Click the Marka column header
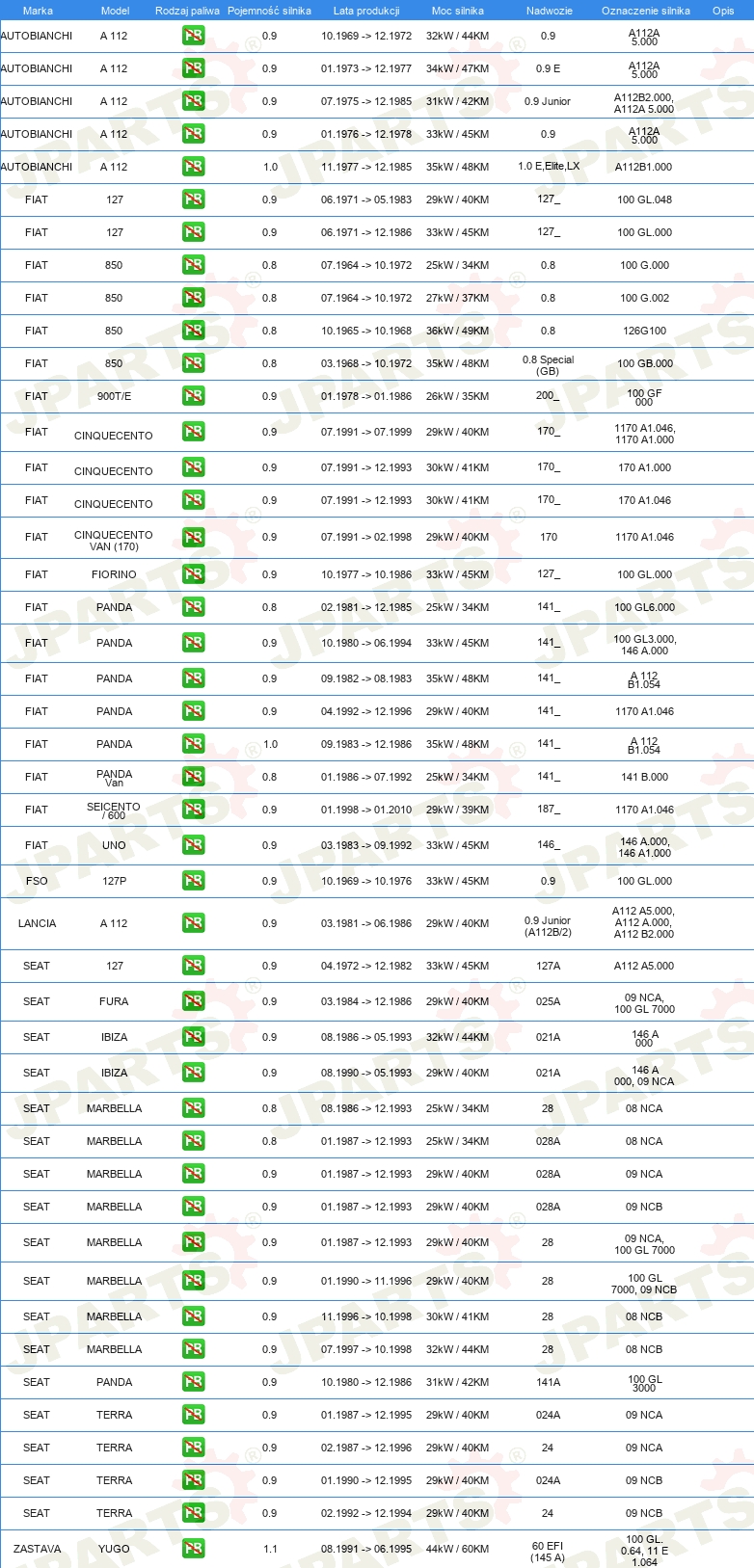The image size is (754, 1568). [38, 11]
